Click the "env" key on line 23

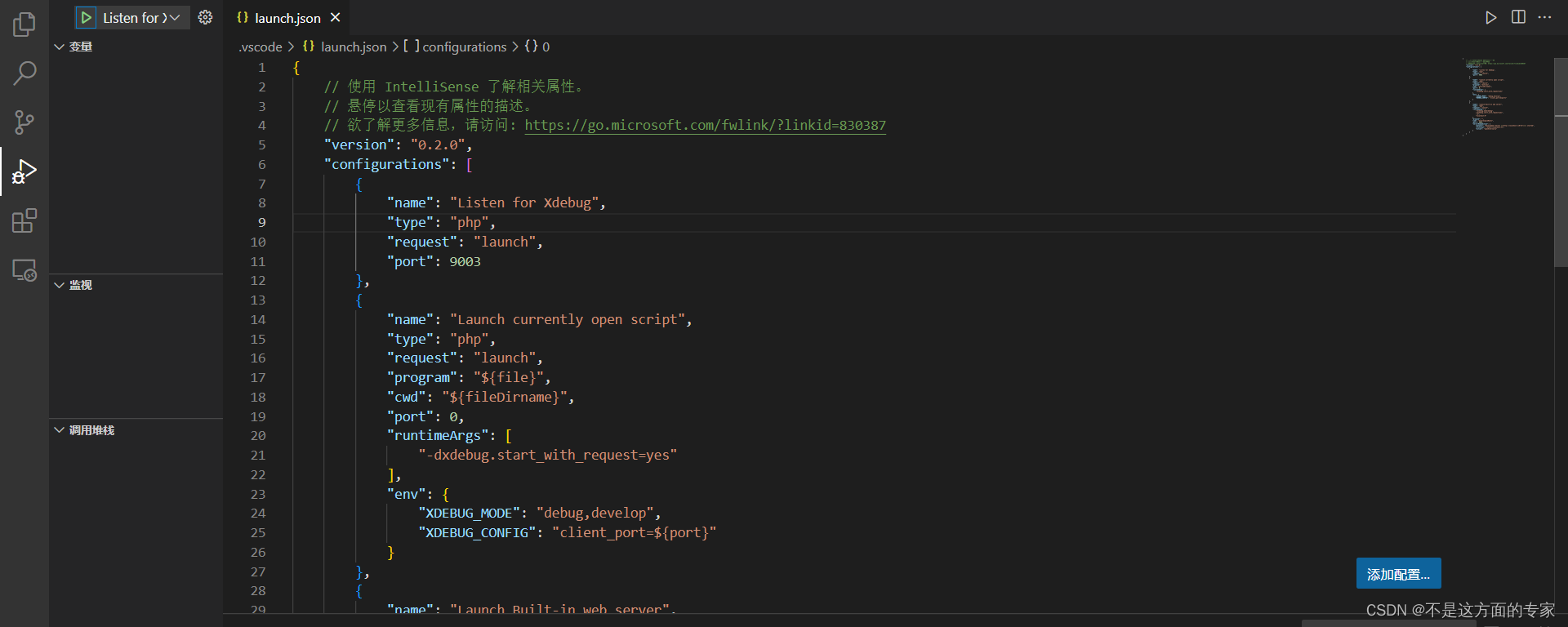click(x=407, y=494)
